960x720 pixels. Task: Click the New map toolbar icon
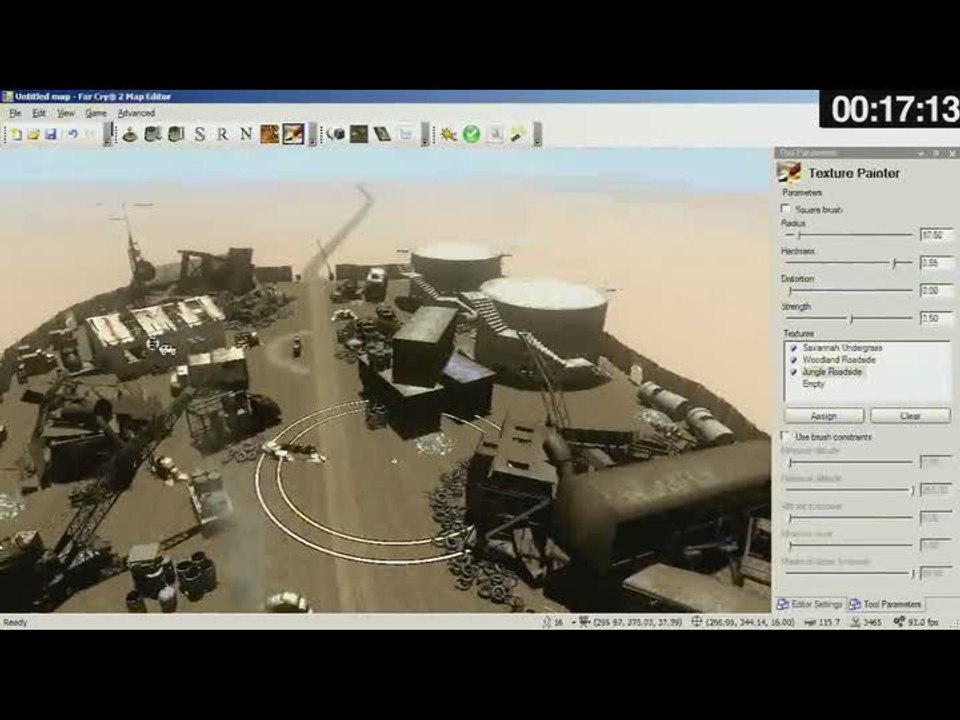click(x=16, y=134)
